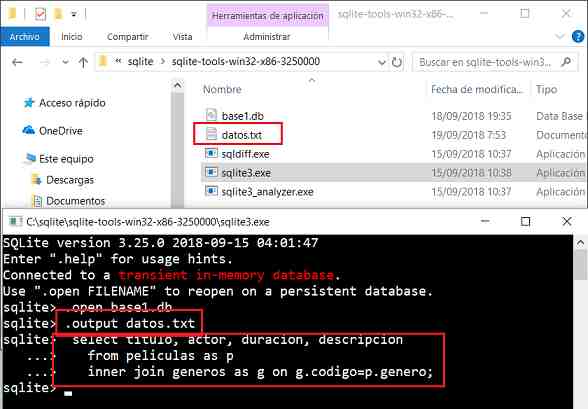Click the base1.db file icon

tap(212, 115)
